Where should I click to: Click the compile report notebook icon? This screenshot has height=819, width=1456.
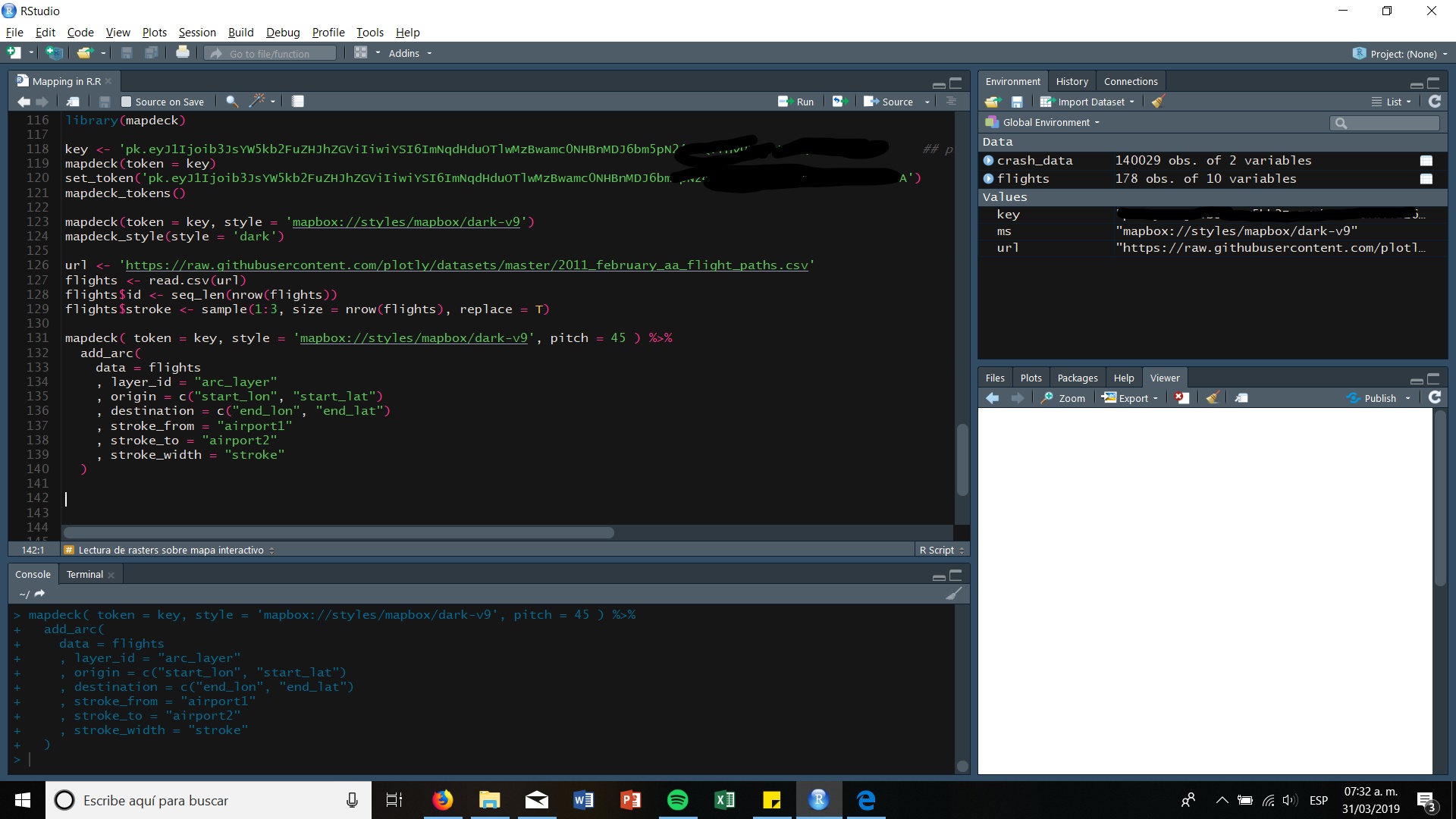298,102
